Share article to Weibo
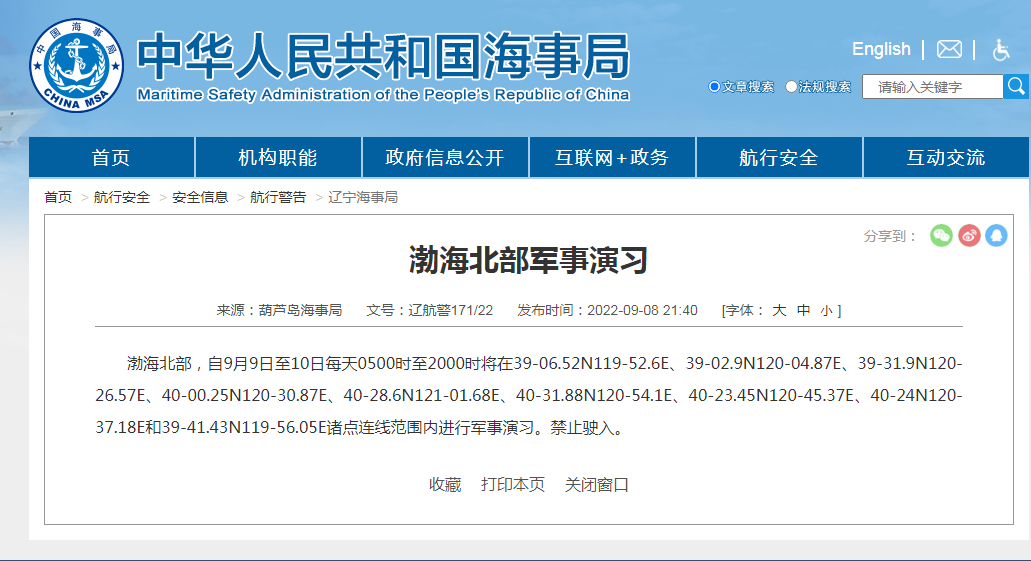Viewport: 1031px width, 561px height. [969, 235]
